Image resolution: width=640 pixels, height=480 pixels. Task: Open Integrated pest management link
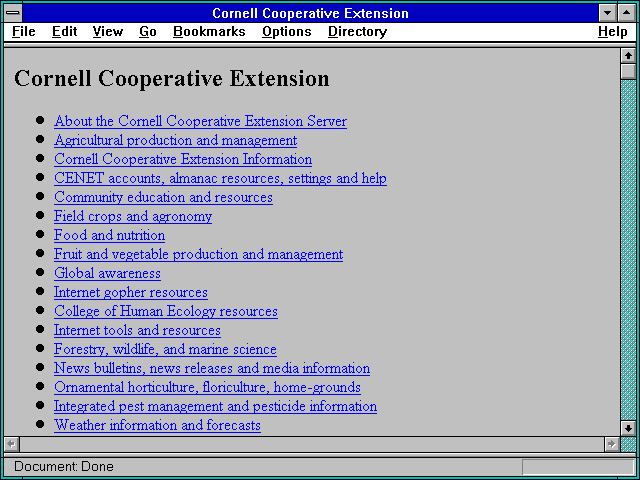(216, 406)
